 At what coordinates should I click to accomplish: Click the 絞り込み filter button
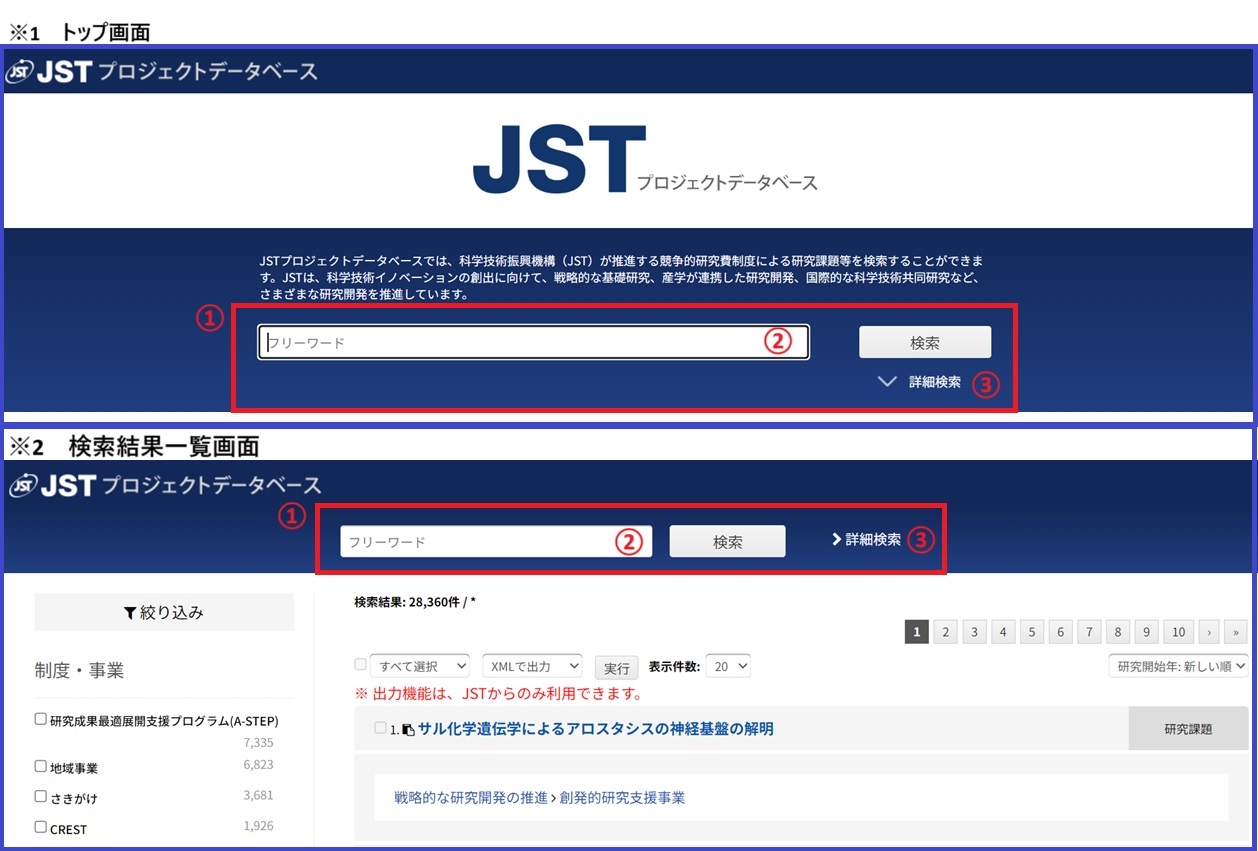click(x=164, y=612)
